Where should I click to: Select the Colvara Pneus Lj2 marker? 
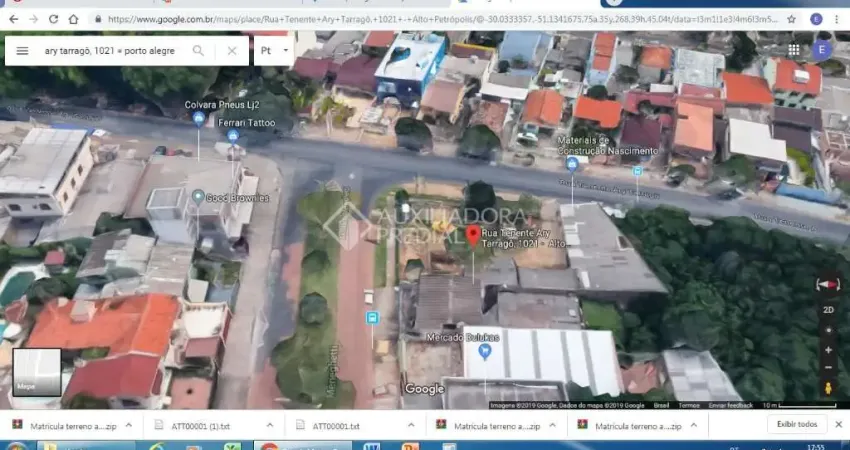(199, 117)
